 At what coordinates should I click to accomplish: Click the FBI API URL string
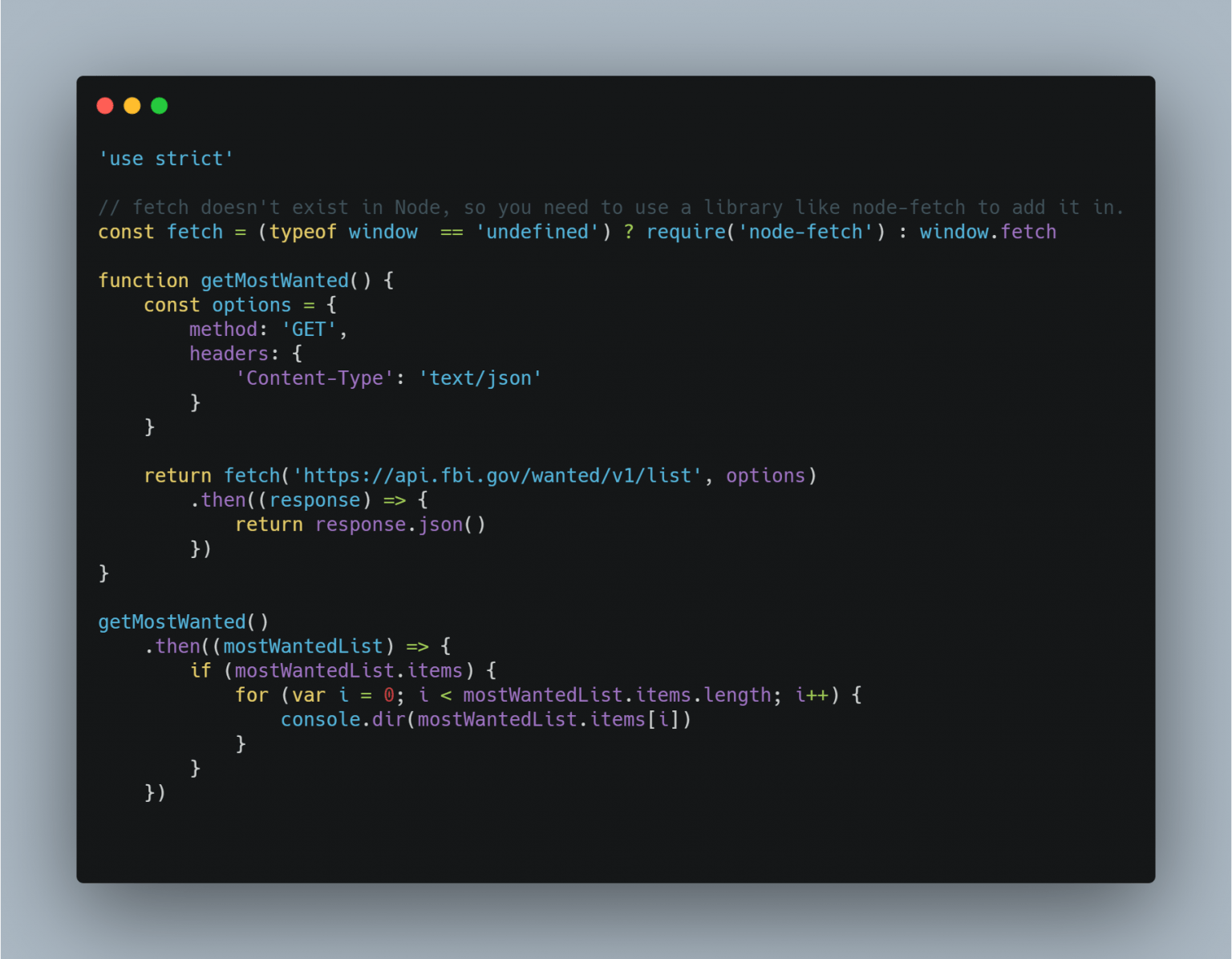(x=497, y=476)
